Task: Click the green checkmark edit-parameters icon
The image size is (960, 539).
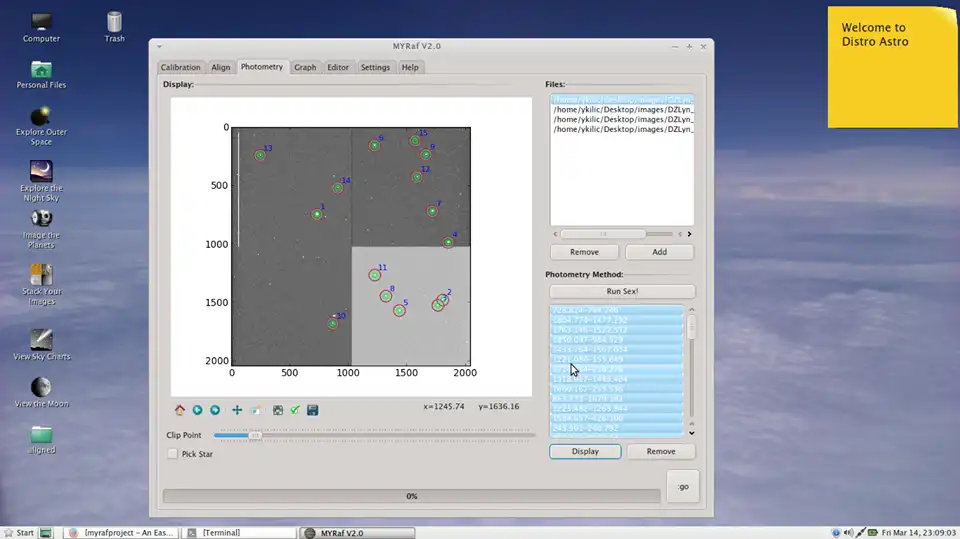Action: (x=295, y=410)
